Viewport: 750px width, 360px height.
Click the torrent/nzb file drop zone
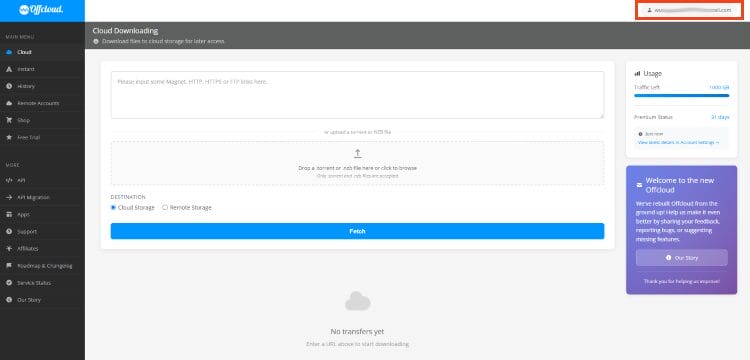tap(357, 163)
